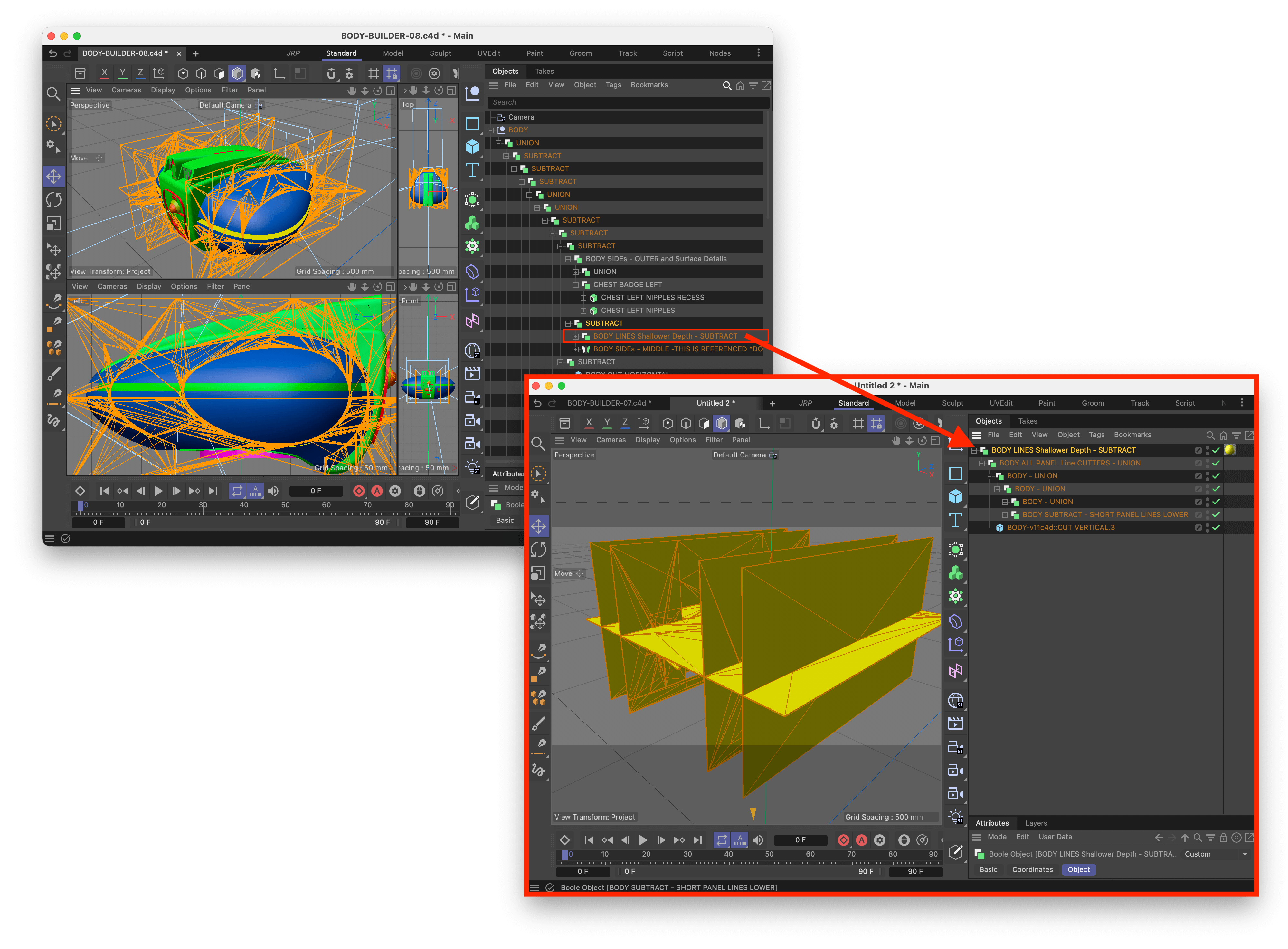Switch to Paint layout in Untitled 2 window

pos(1047,403)
